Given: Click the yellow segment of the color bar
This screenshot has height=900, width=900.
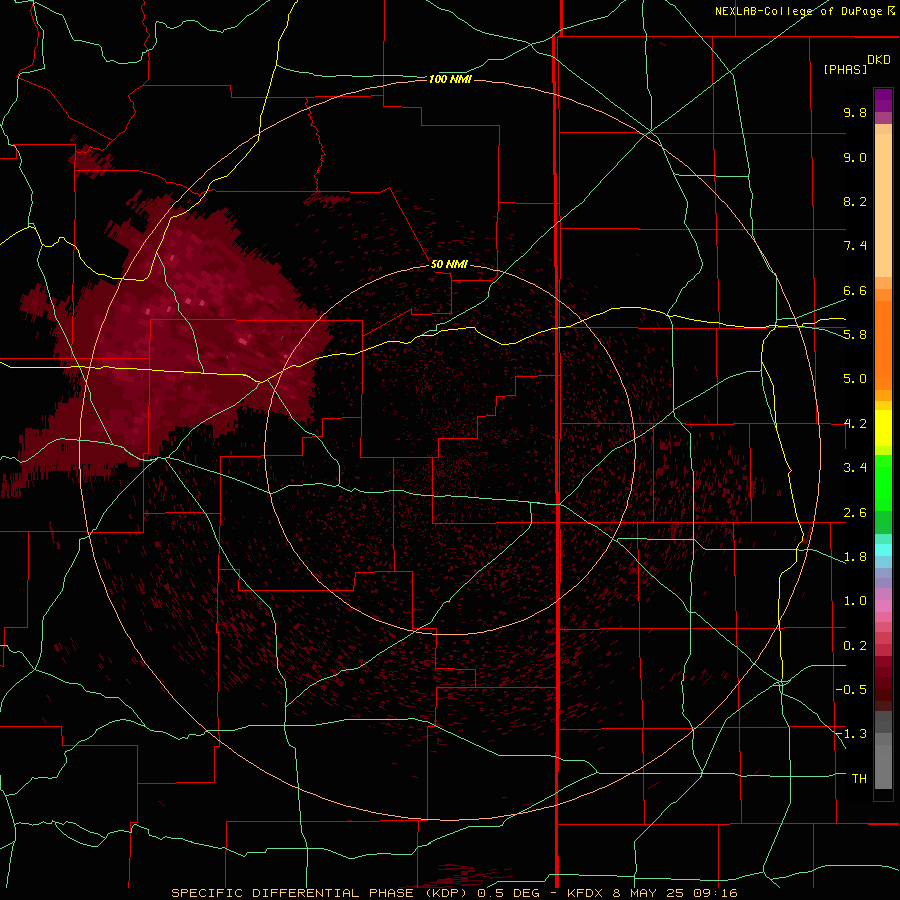Looking at the screenshot, I should pyautogui.click(x=883, y=428).
